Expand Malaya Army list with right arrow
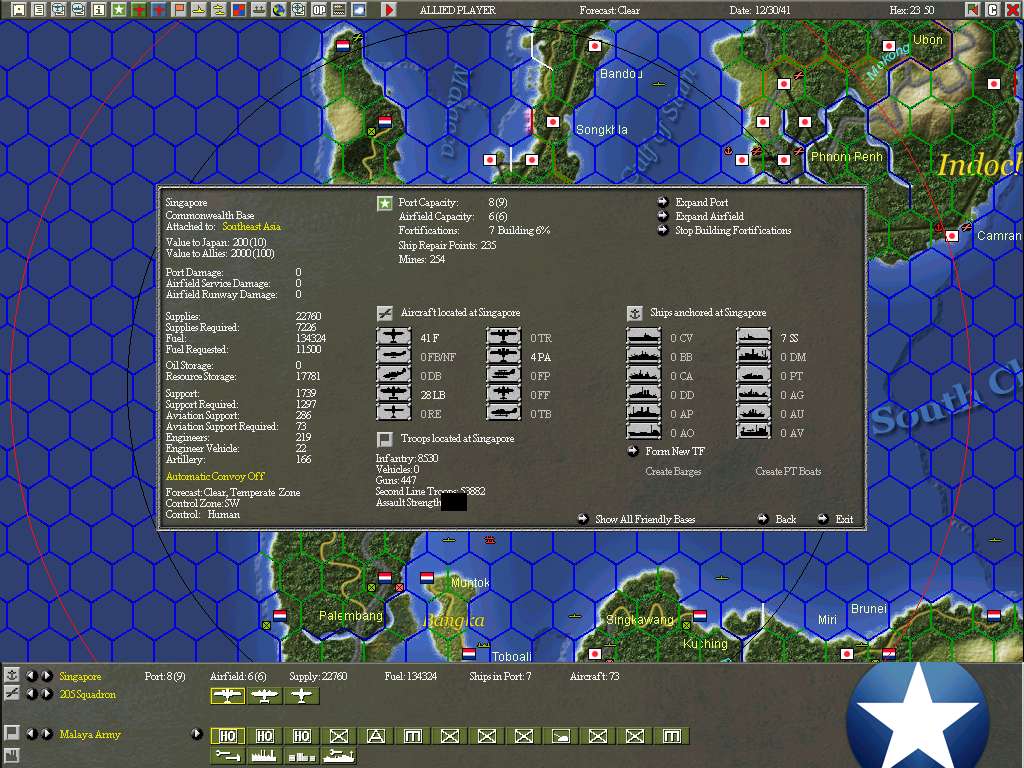1024x768 pixels. point(197,734)
